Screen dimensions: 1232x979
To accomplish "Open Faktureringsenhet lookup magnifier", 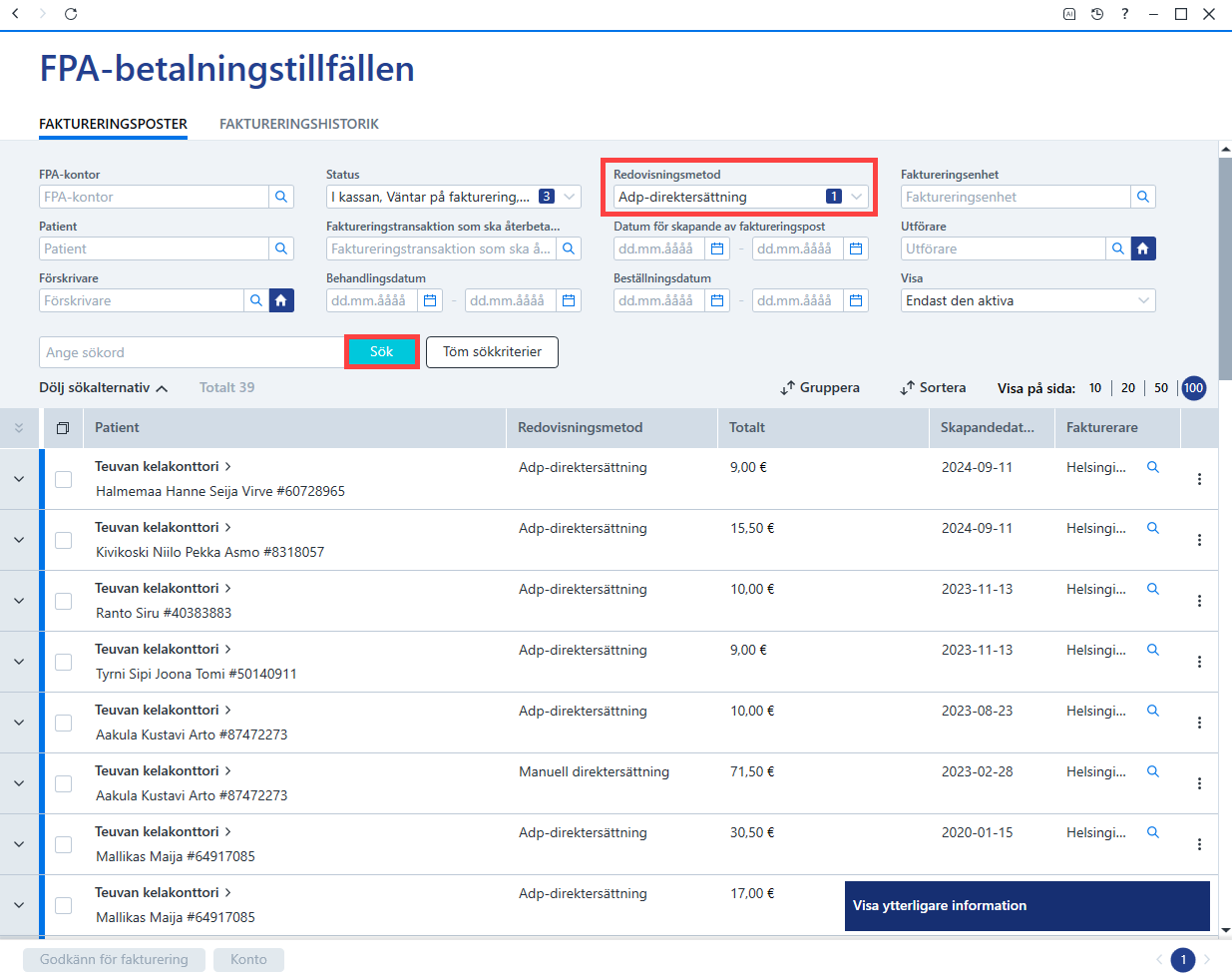I will 1143,197.
